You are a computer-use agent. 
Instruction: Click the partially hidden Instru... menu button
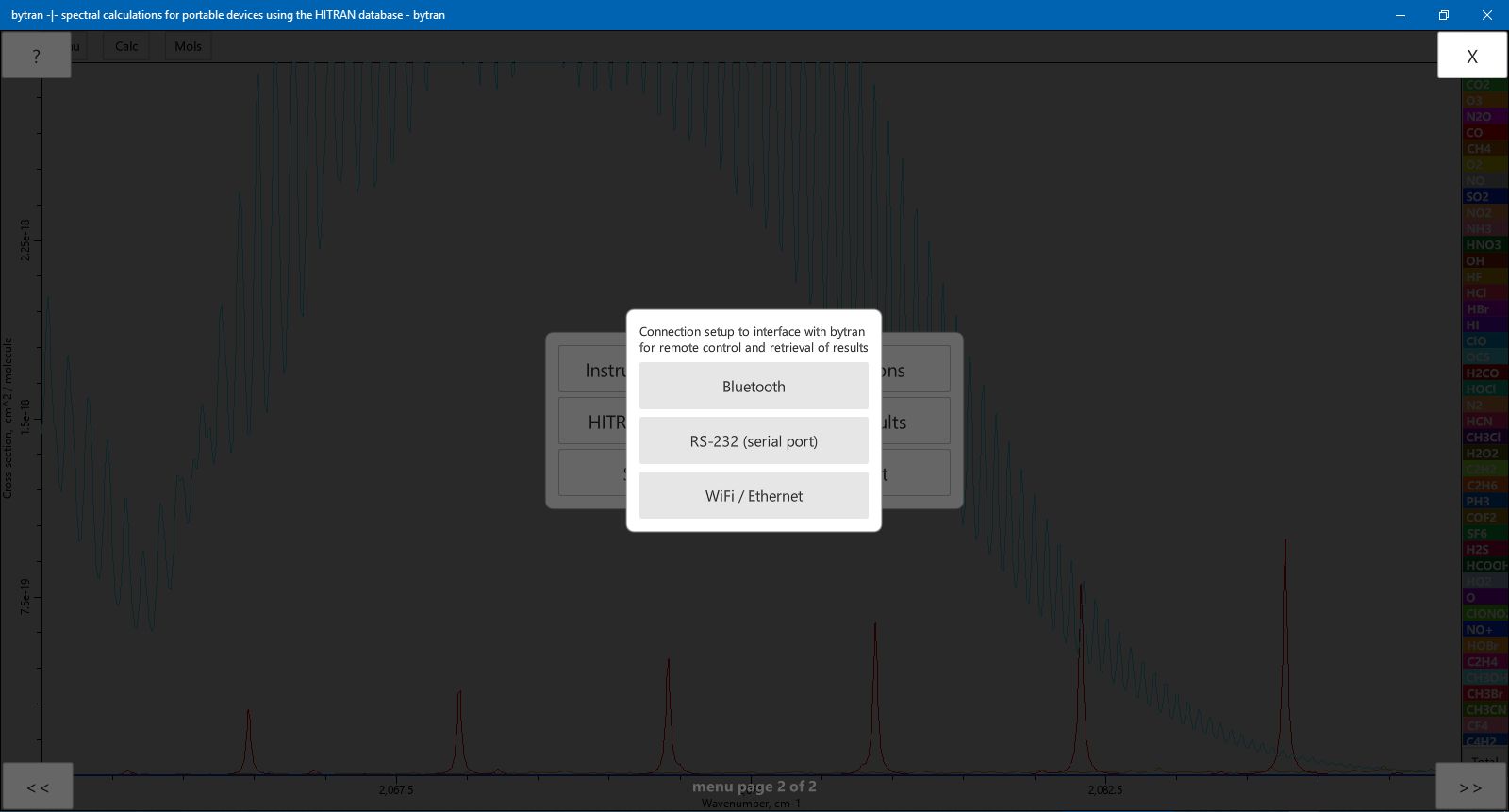click(593, 370)
